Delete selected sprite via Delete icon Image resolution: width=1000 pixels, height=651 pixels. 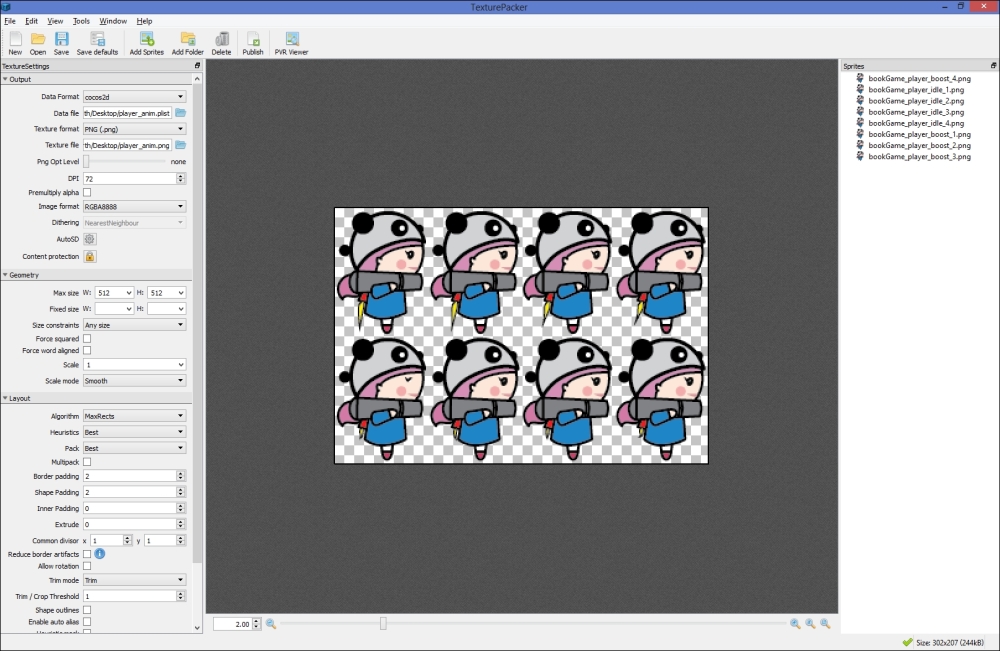pos(221,43)
